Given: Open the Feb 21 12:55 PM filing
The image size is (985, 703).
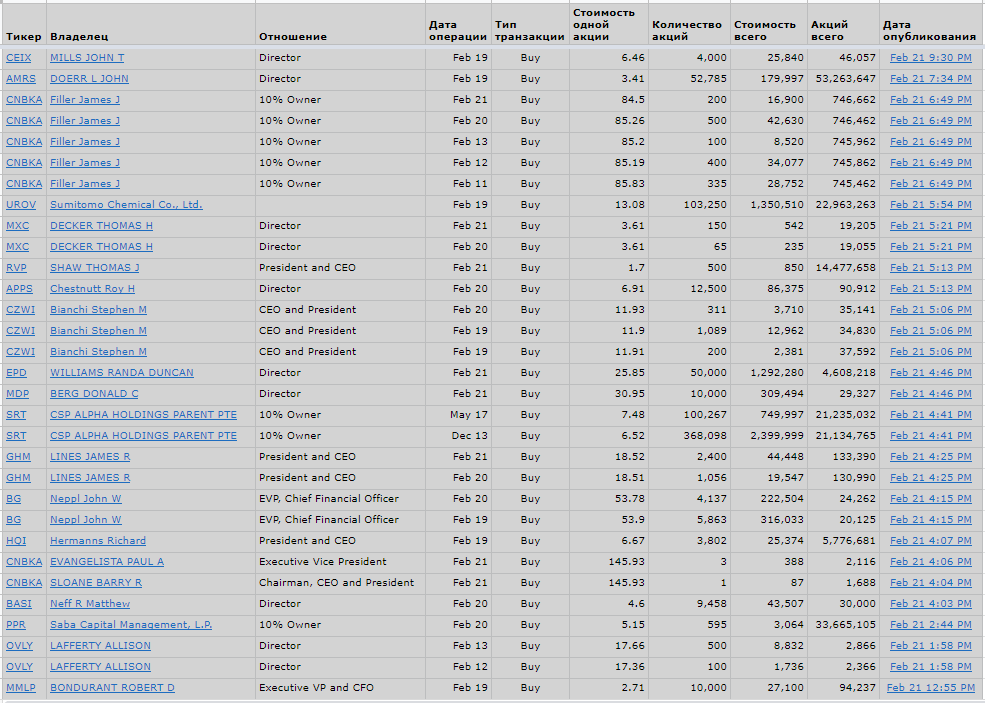Looking at the screenshot, I should click(x=929, y=688).
